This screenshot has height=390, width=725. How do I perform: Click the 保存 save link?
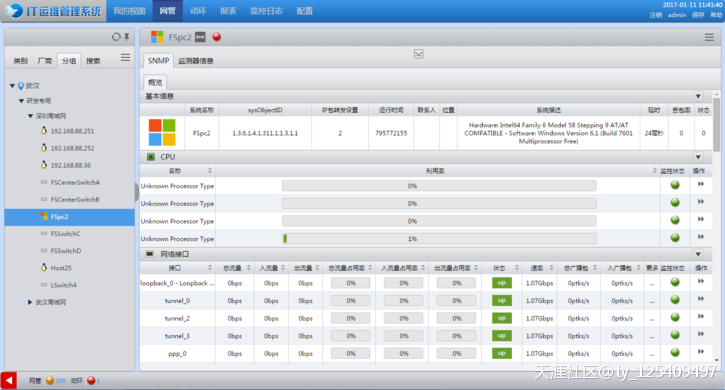click(698, 15)
